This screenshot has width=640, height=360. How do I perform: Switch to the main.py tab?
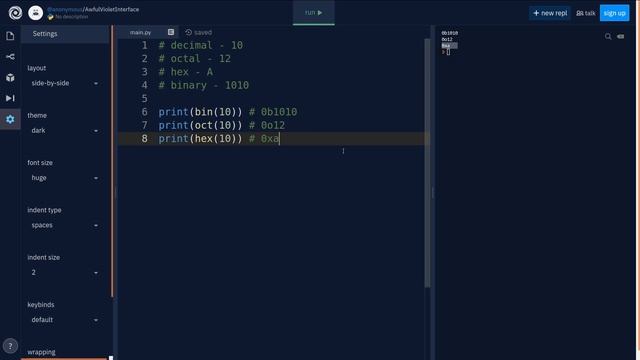coord(140,32)
